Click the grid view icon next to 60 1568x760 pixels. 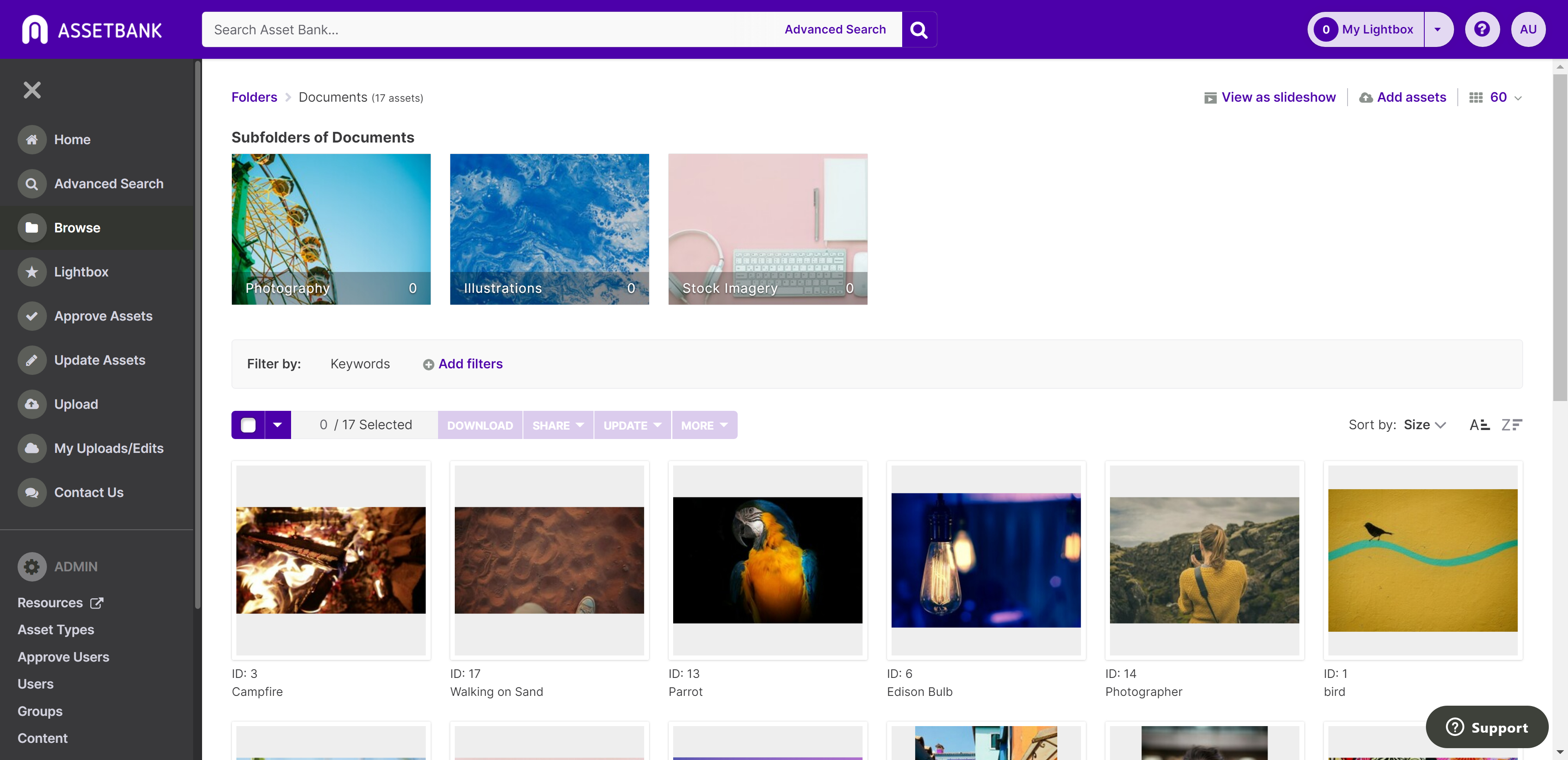[1476, 98]
